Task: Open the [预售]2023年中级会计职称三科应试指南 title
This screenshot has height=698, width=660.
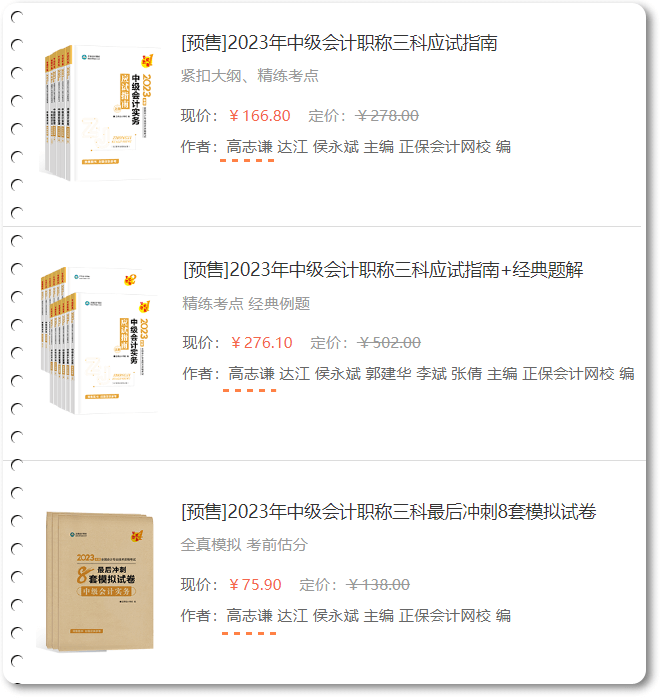Action: point(339,43)
